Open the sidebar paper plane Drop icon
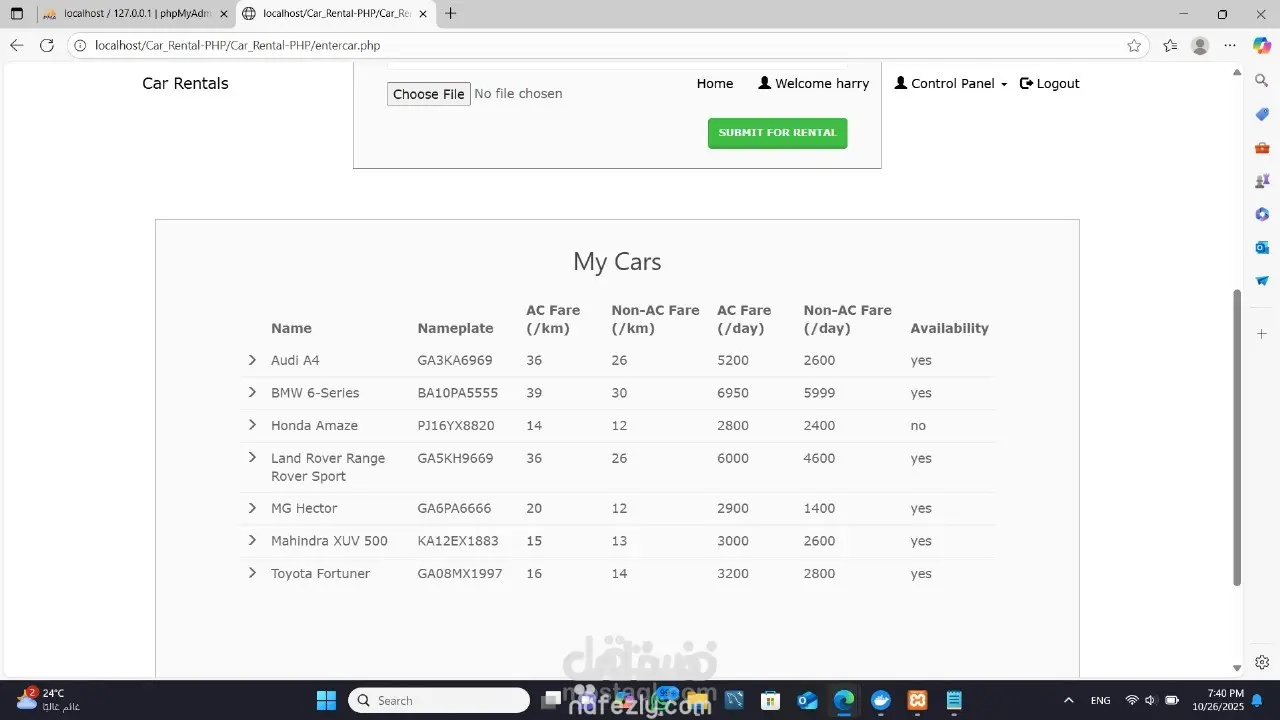Viewport: 1280px width, 720px height. pyautogui.click(x=1262, y=281)
